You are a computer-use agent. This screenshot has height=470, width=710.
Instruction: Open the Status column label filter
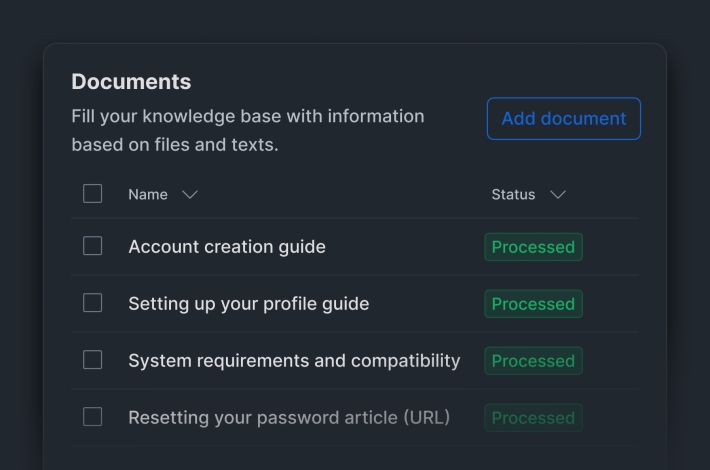click(513, 195)
